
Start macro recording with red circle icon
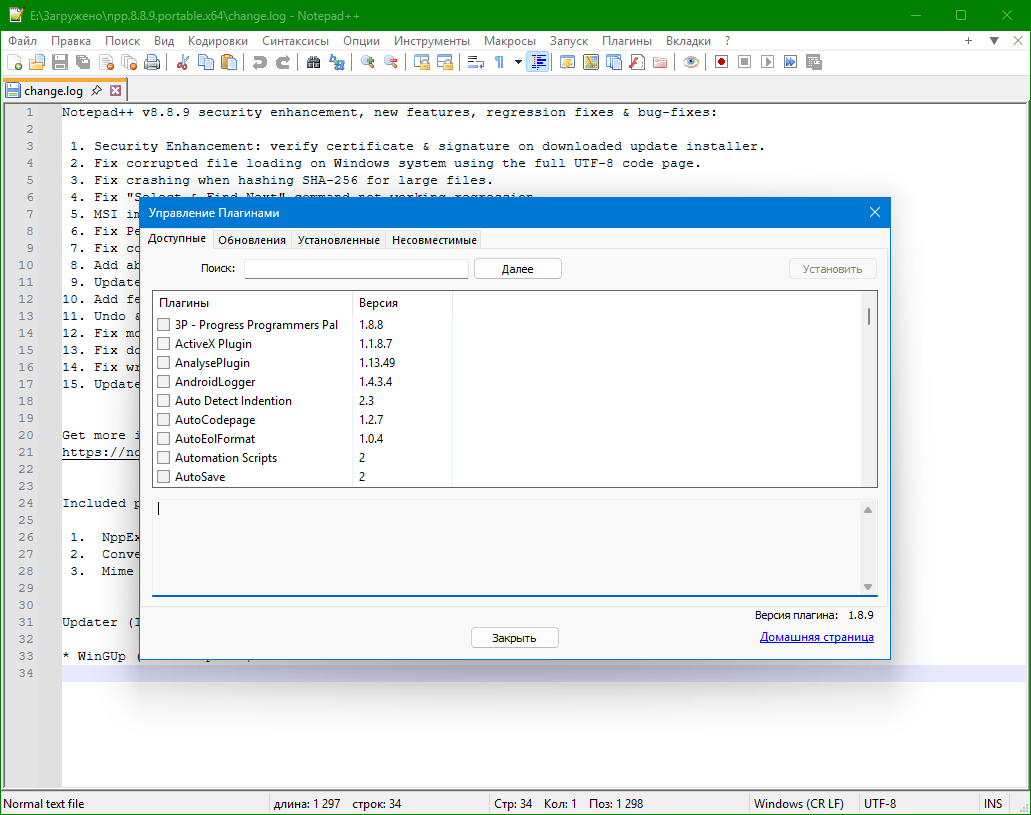(x=721, y=62)
